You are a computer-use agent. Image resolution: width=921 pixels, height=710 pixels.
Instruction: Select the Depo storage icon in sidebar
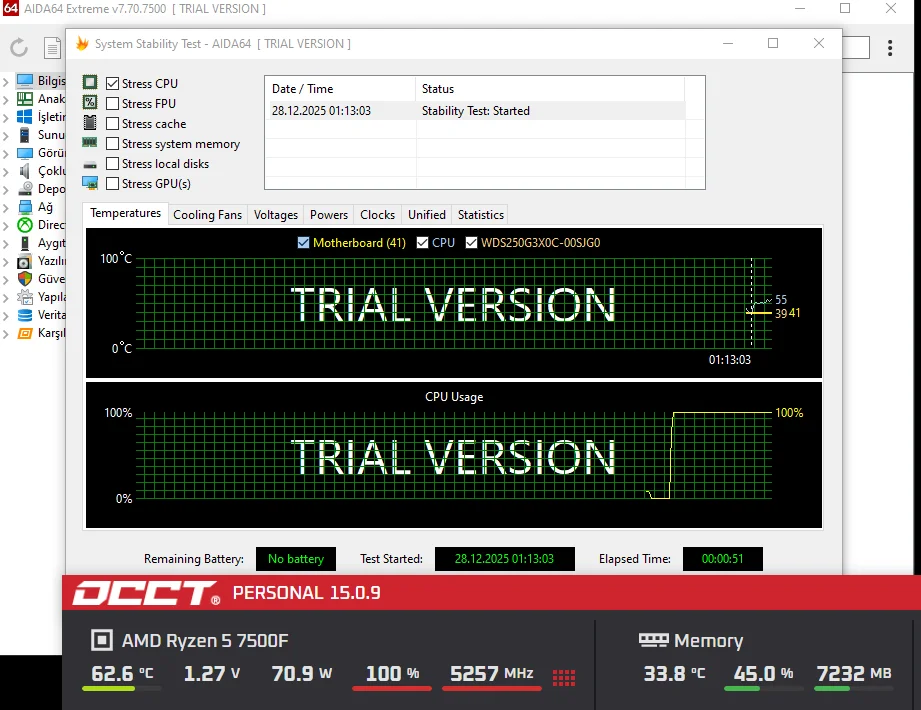[25, 189]
